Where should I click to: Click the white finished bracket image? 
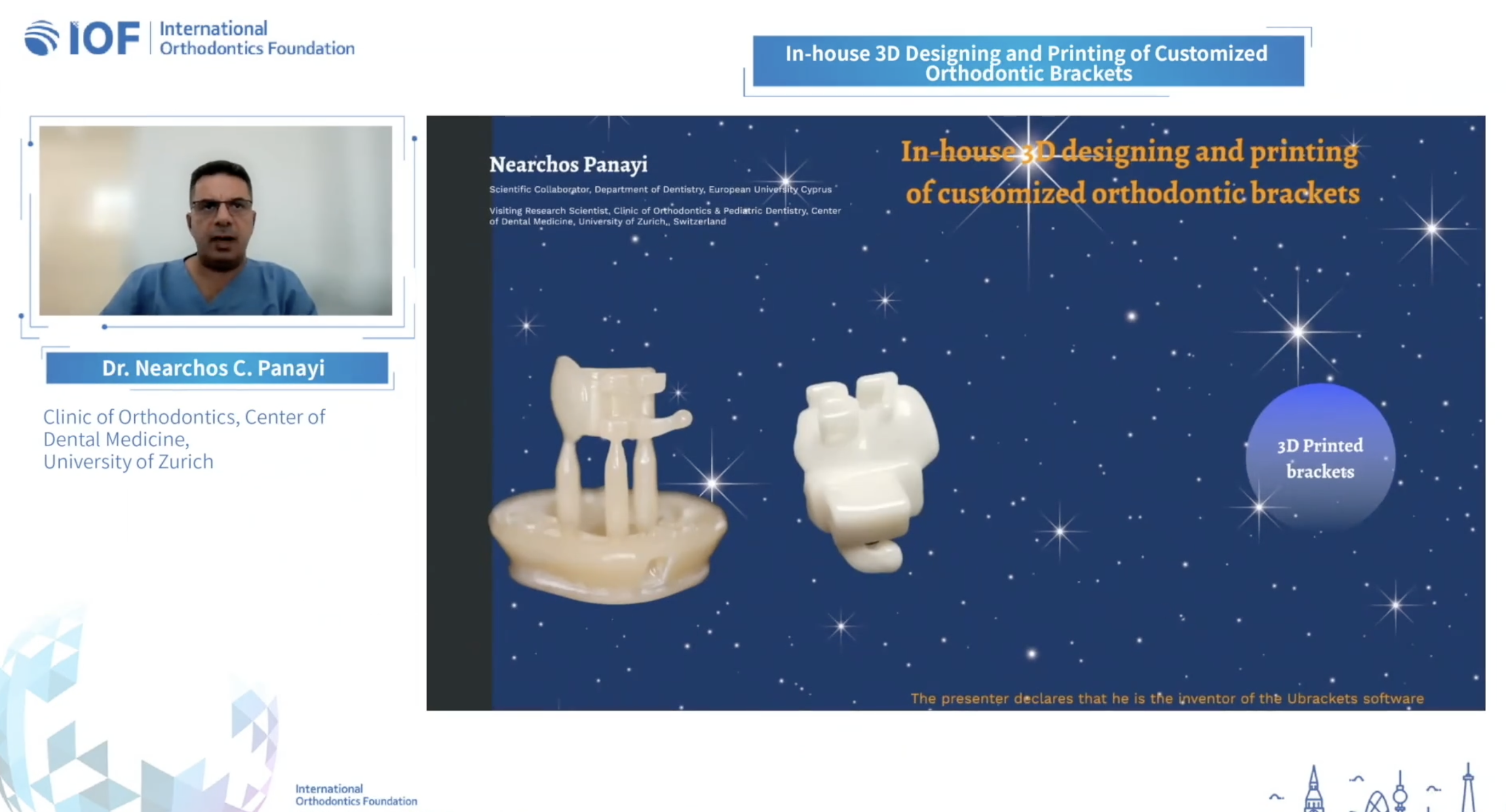point(866,471)
